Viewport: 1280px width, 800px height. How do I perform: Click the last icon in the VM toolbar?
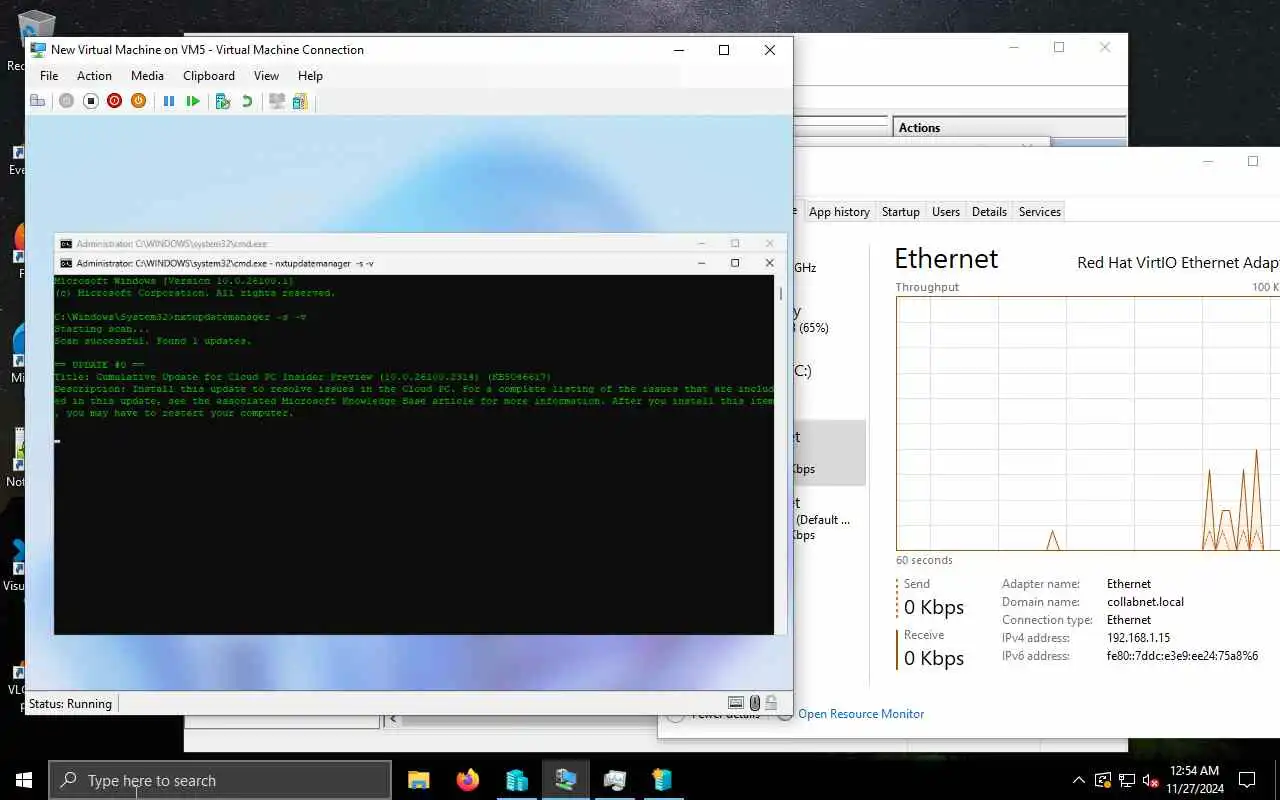pos(300,101)
